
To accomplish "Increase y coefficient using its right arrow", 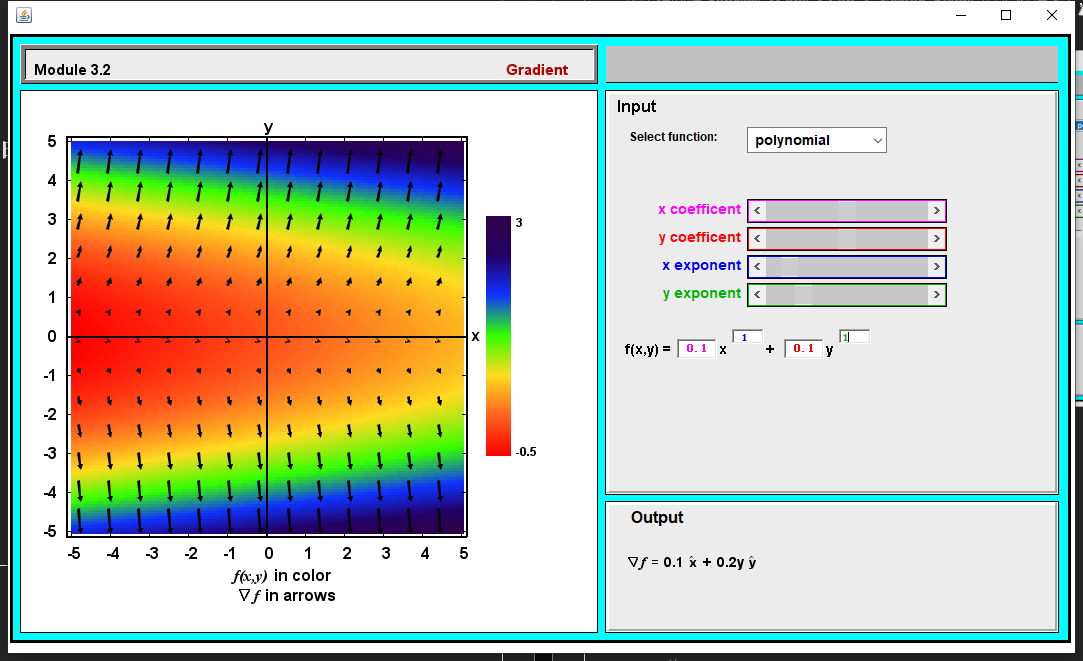I will (x=936, y=239).
